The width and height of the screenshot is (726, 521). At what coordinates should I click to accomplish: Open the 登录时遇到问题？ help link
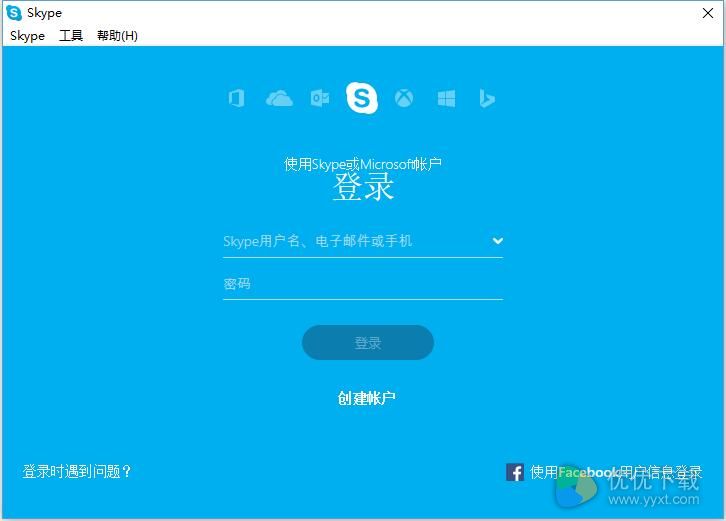[x=77, y=471]
